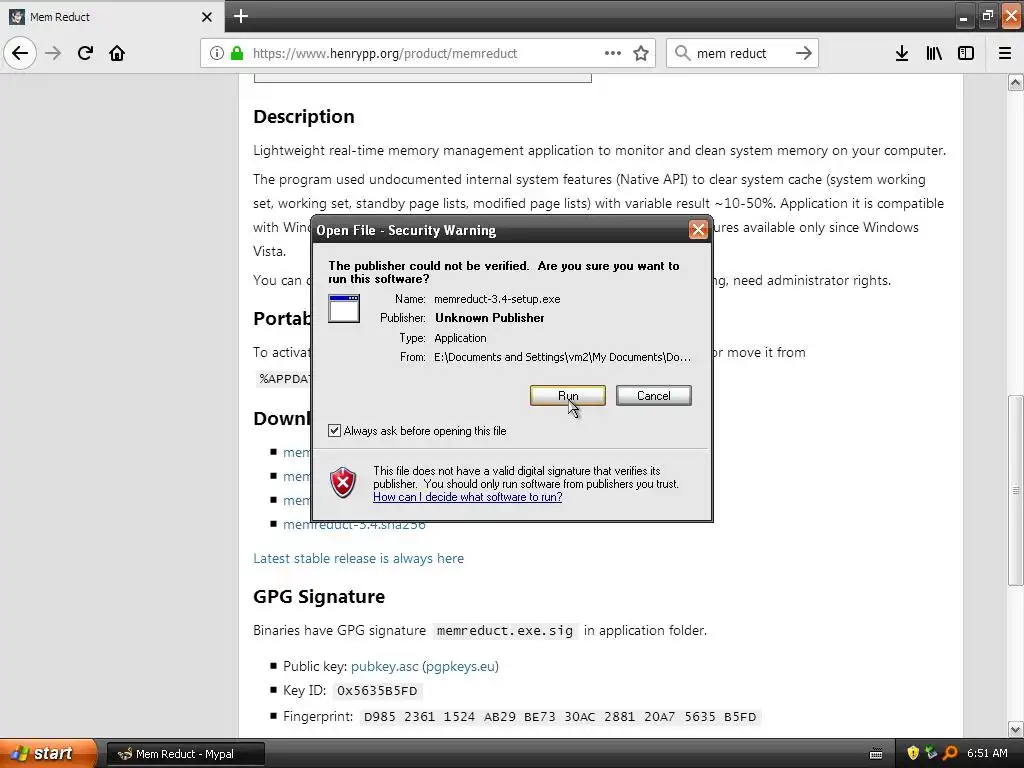Open the Windows start menu
Screen dimensions: 1024x768
point(48,754)
